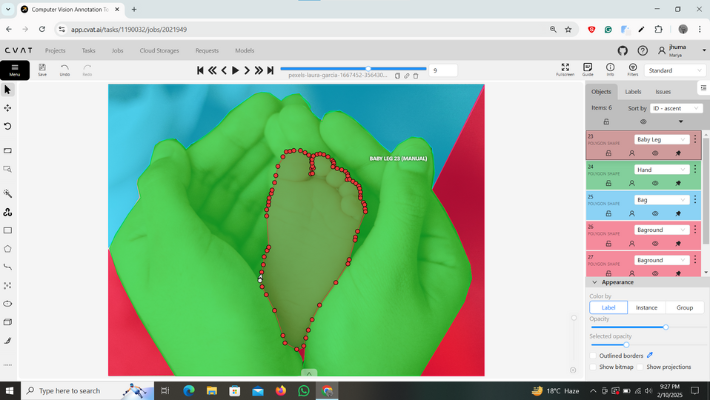Adjust the Opacity slider
Viewport: 710px width, 400px height.
[666, 327]
